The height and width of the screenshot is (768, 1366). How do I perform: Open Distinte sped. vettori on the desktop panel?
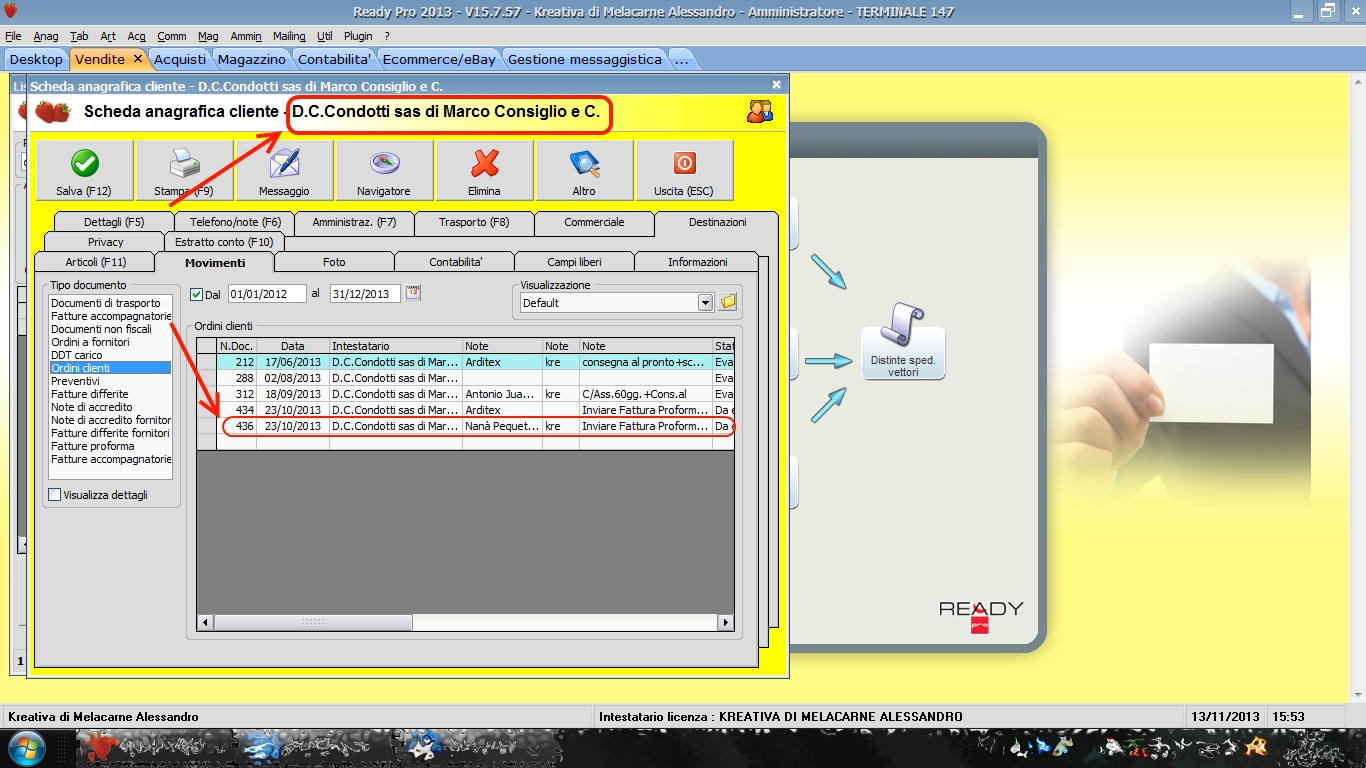click(x=903, y=341)
